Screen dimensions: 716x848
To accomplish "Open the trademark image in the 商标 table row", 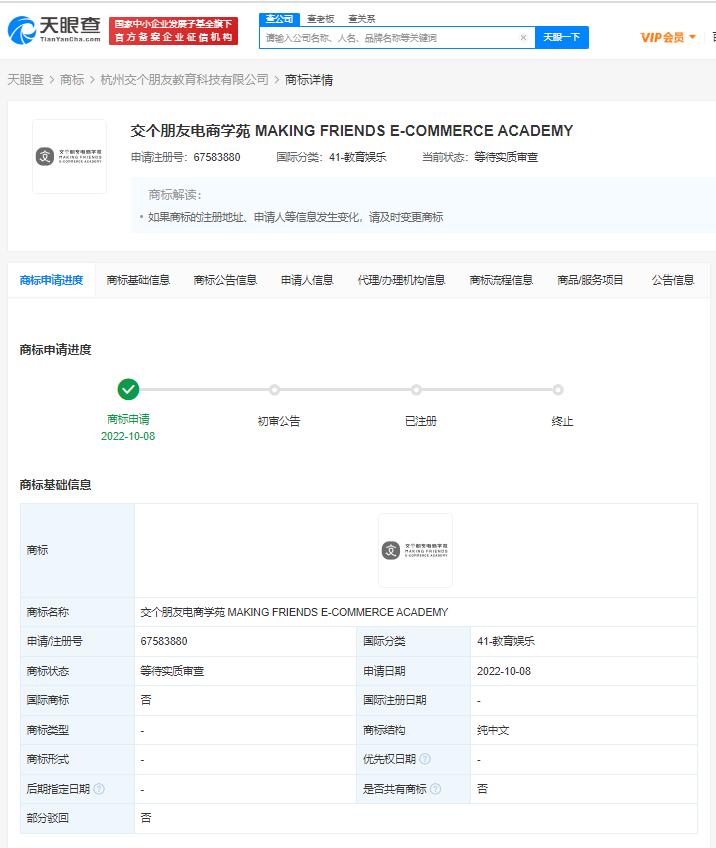I will (415, 550).
